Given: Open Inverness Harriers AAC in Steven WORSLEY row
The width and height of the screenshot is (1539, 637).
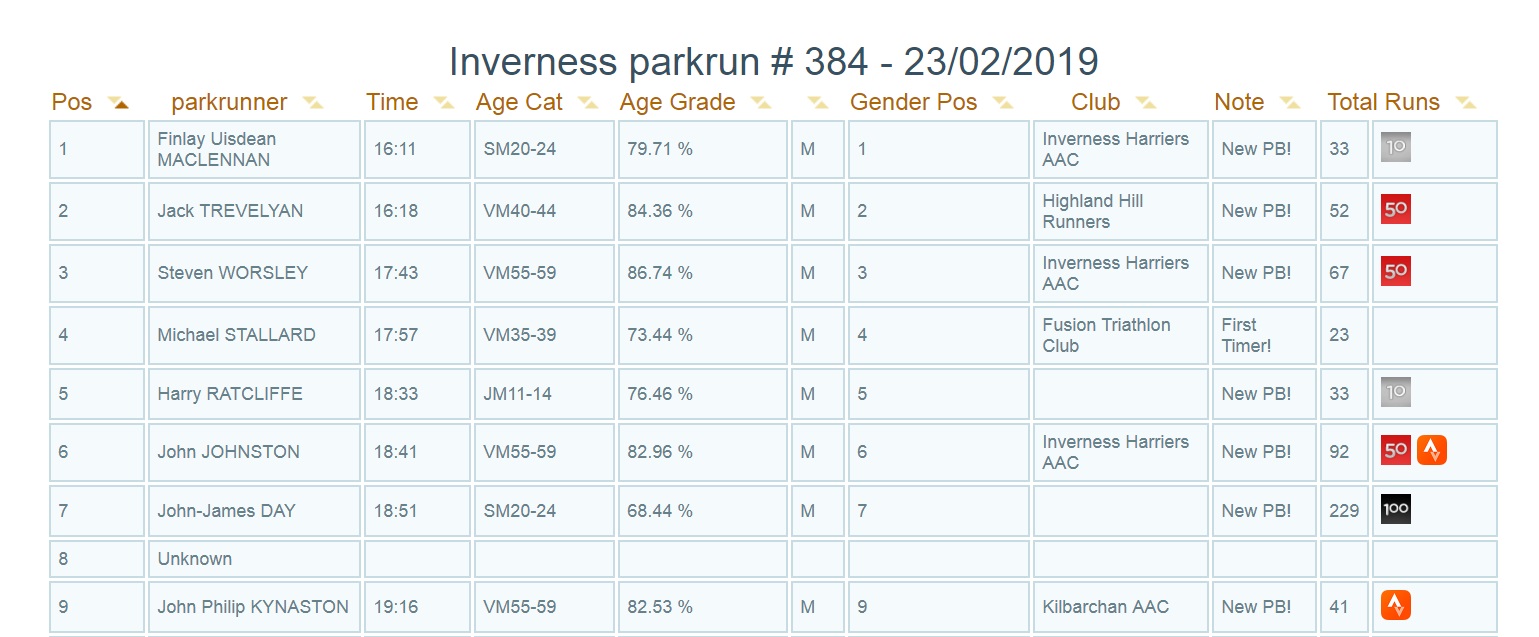Looking at the screenshot, I should coord(1116,273).
